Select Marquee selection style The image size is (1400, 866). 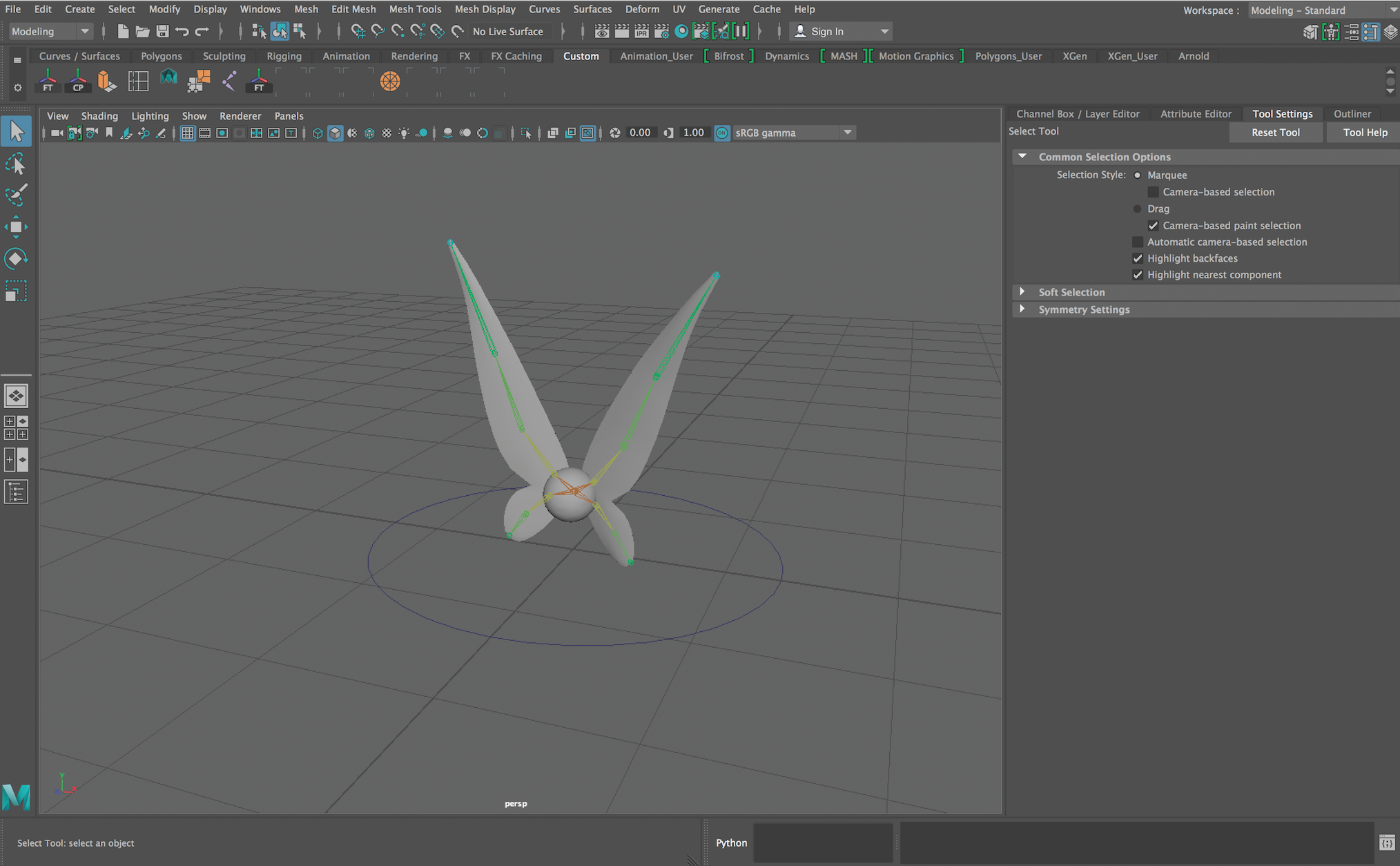pos(1138,175)
